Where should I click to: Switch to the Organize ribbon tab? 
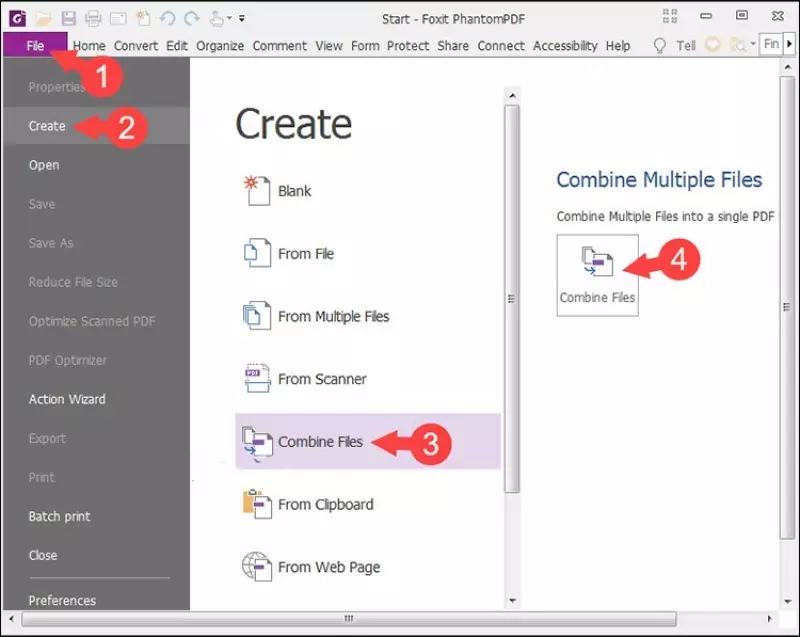220,46
